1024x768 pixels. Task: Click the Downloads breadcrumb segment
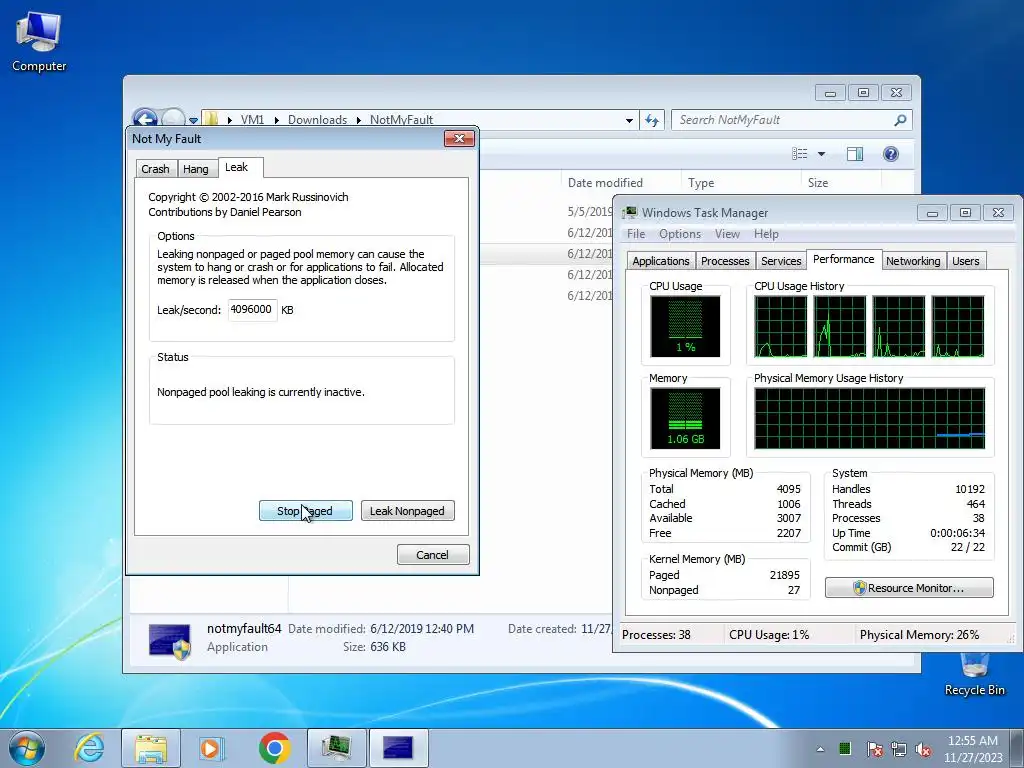(x=317, y=120)
